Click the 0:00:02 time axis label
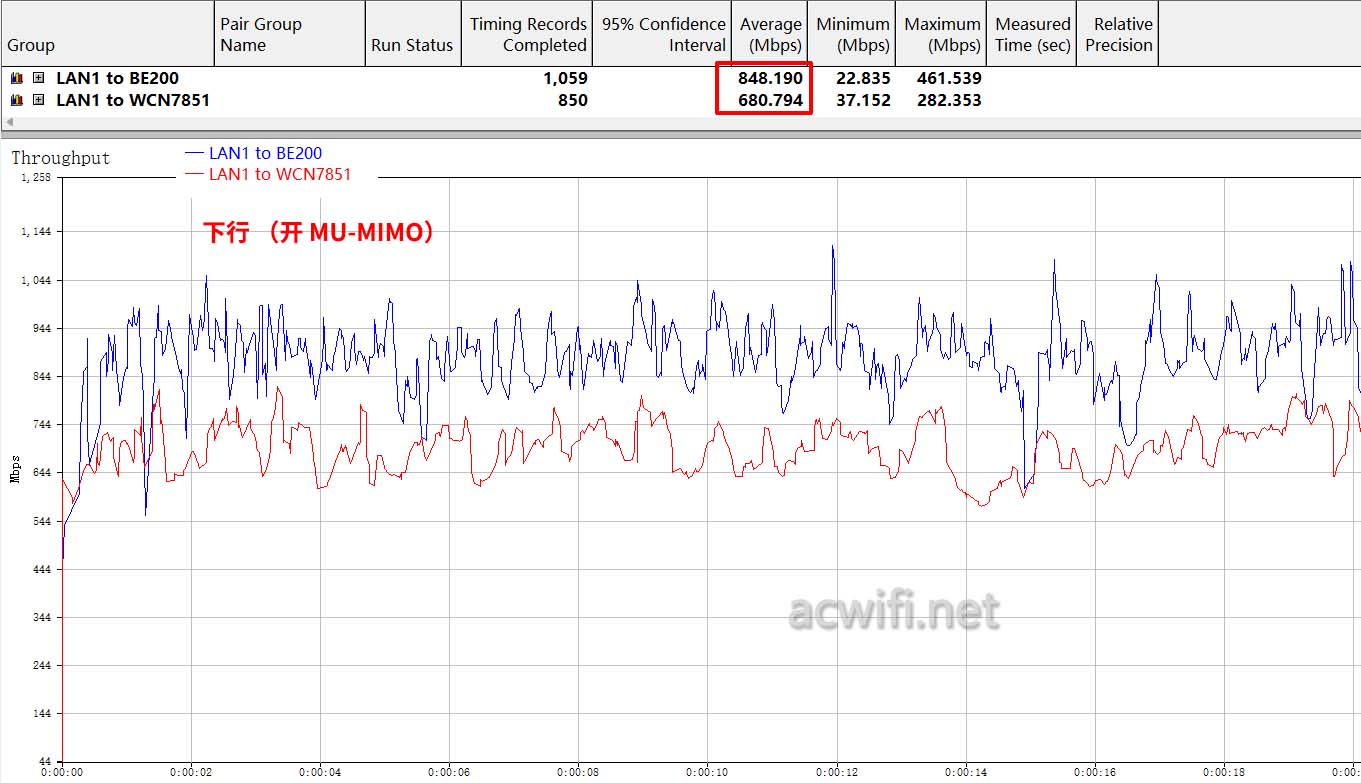The image size is (1361, 783). [190, 773]
